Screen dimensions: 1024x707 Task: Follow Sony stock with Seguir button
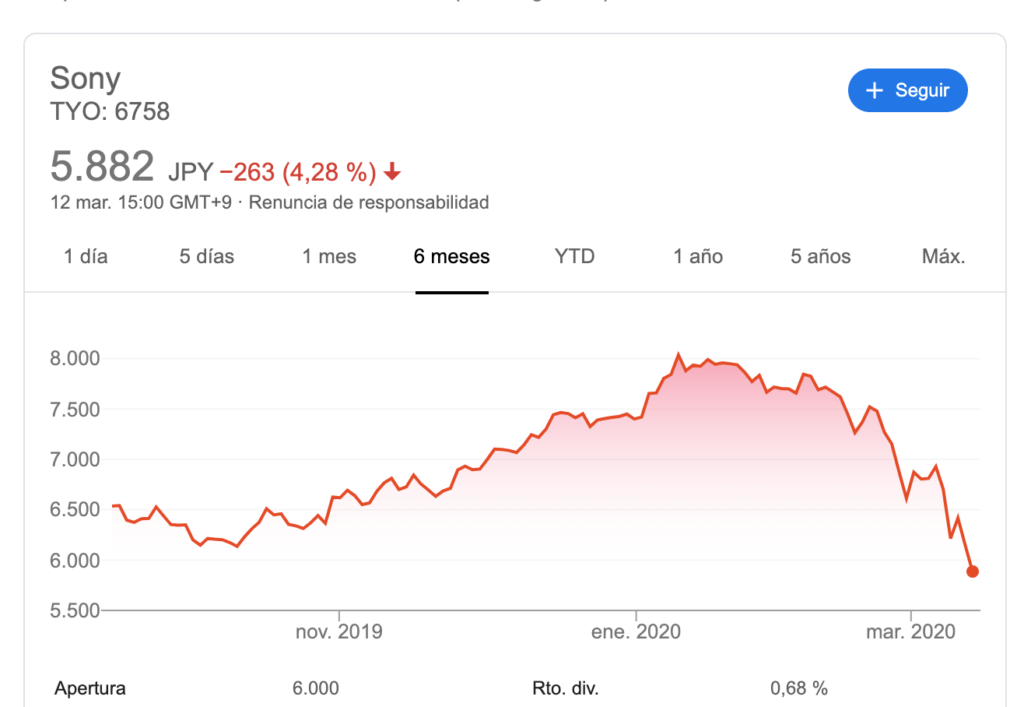[x=907, y=90]
